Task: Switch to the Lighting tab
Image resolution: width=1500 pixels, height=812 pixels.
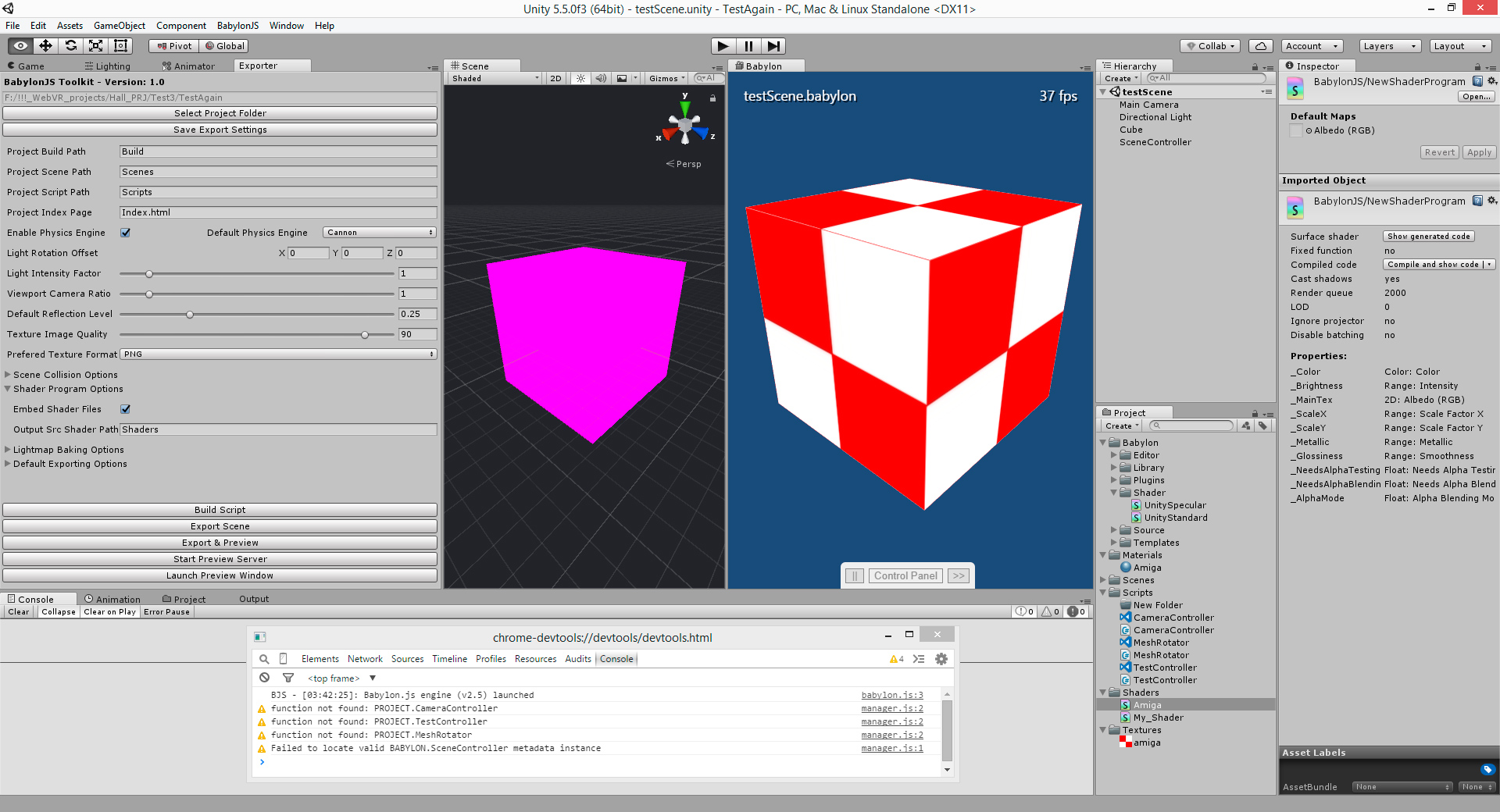Action: point(108,66)
